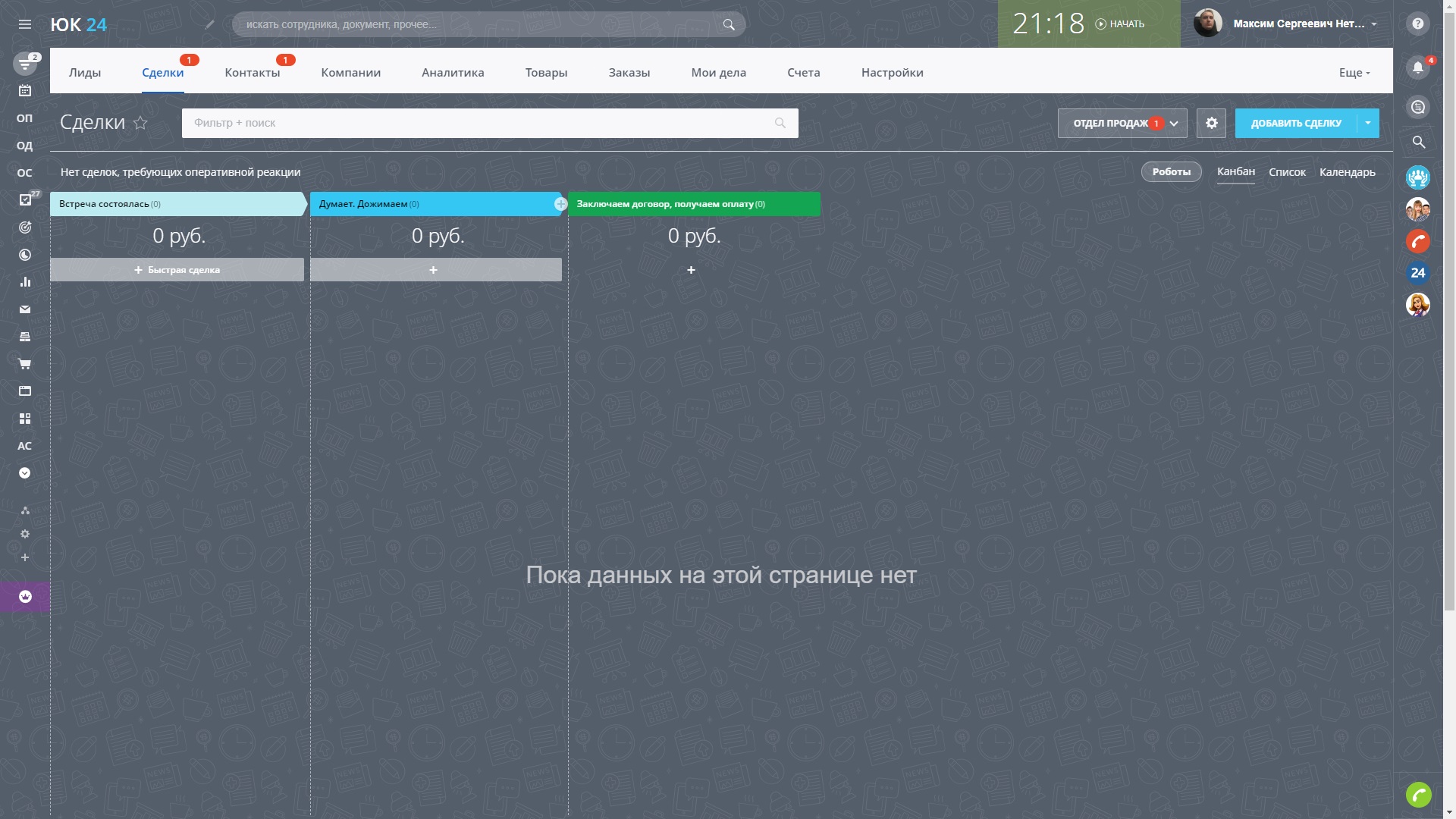1456x819 pixels.
Task: Open tasks checkmark icon in sidebar
Action: (24, 200)
